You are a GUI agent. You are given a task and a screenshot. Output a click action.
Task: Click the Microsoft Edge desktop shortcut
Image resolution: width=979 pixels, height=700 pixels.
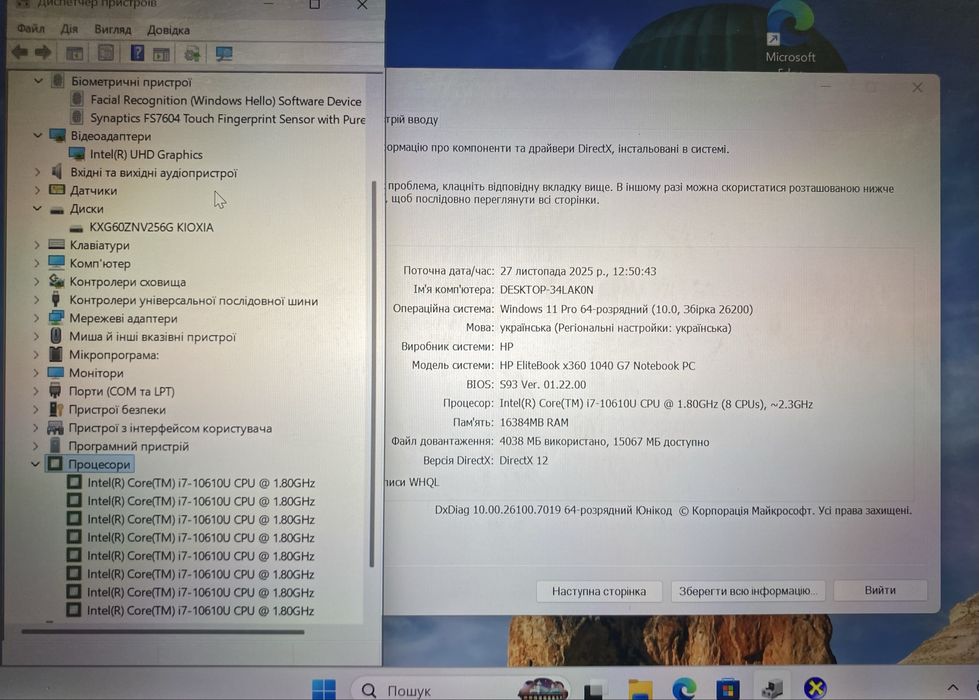coord(790,37)
